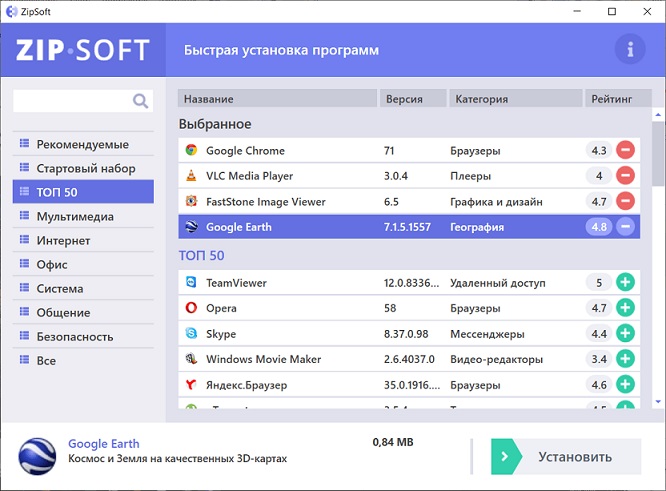Click the 5 rating of TeamViewer
This screenshot has height=491, width=666.
click(598, 282)
